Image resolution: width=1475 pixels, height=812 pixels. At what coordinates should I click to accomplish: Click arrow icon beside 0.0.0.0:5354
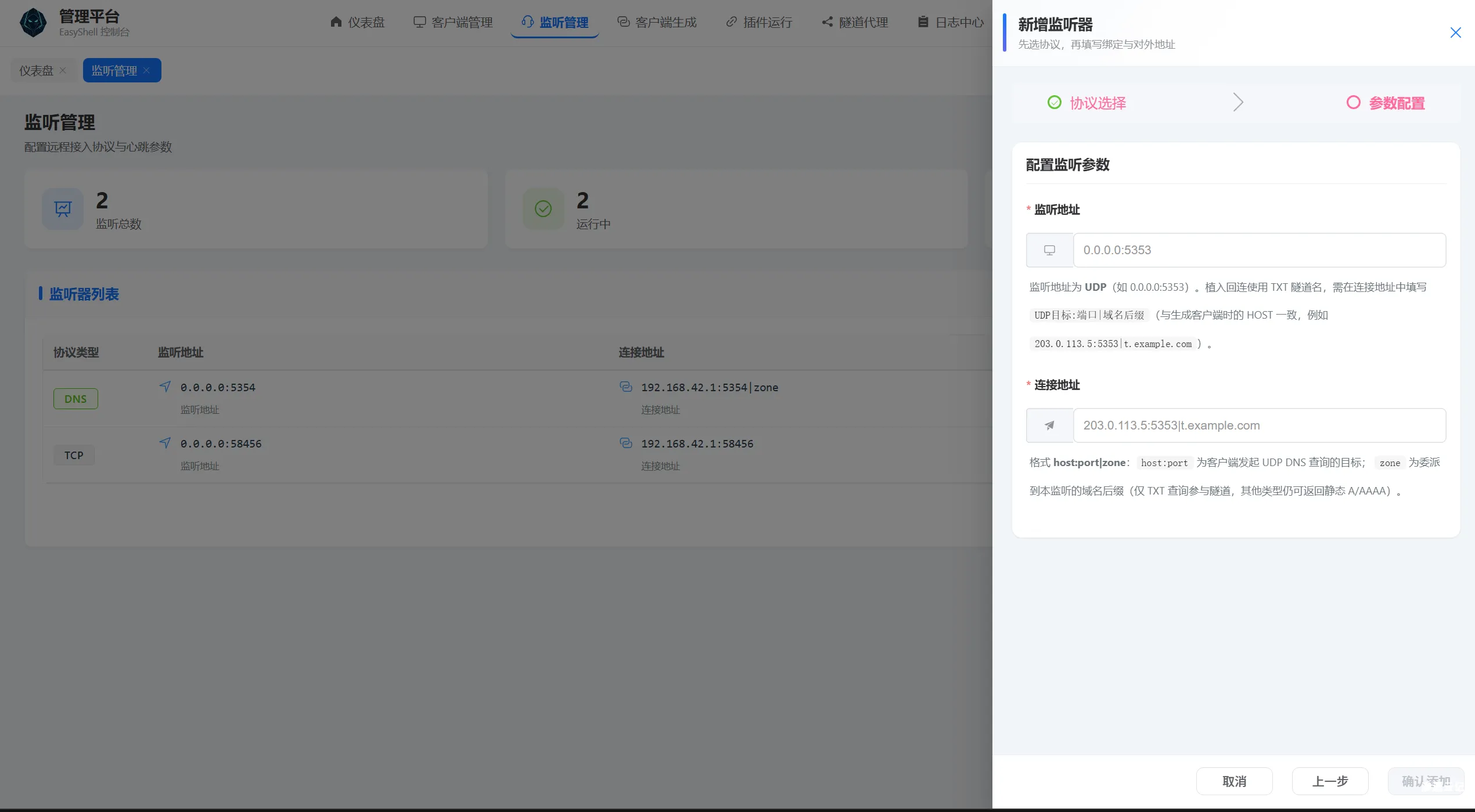(166, 387)
